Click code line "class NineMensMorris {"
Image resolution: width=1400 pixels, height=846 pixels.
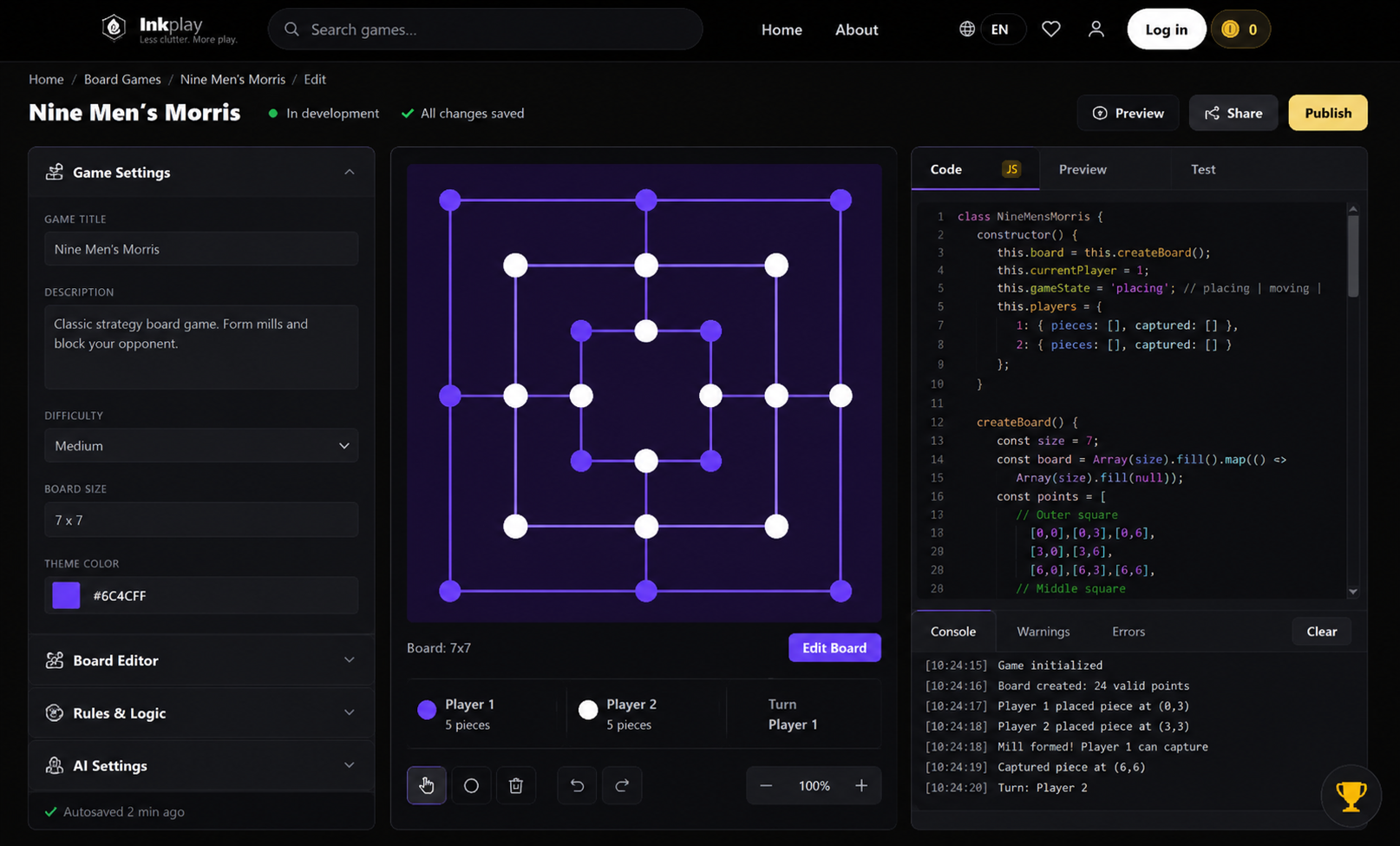(x=1030, y=216)
